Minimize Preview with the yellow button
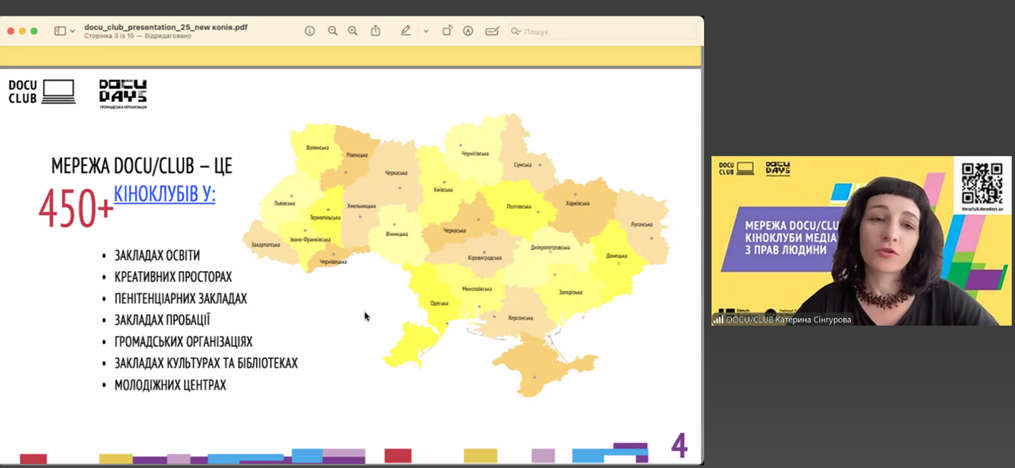Image resolution: width=1015 pixels, height=468 pixels. pos(22,31)
